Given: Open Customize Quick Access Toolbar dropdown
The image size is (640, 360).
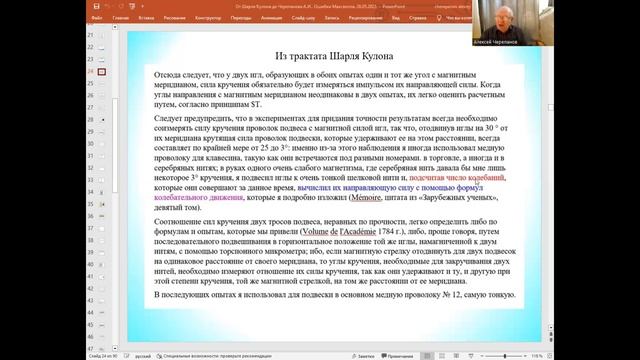Looking at the screenshot, I should pos(142,6).
